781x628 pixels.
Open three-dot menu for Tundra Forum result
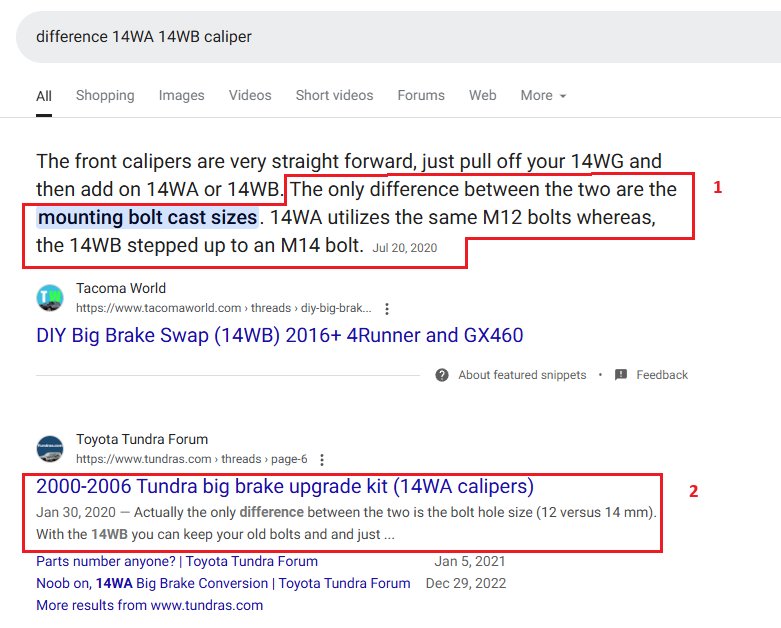coord(322,460)
